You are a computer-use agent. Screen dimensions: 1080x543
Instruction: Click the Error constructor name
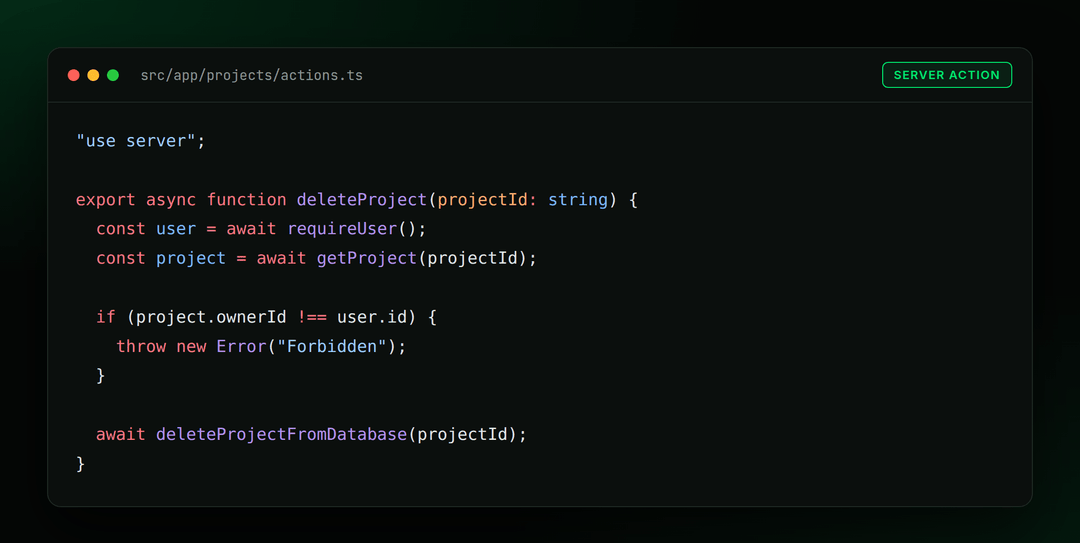(241, 346)
